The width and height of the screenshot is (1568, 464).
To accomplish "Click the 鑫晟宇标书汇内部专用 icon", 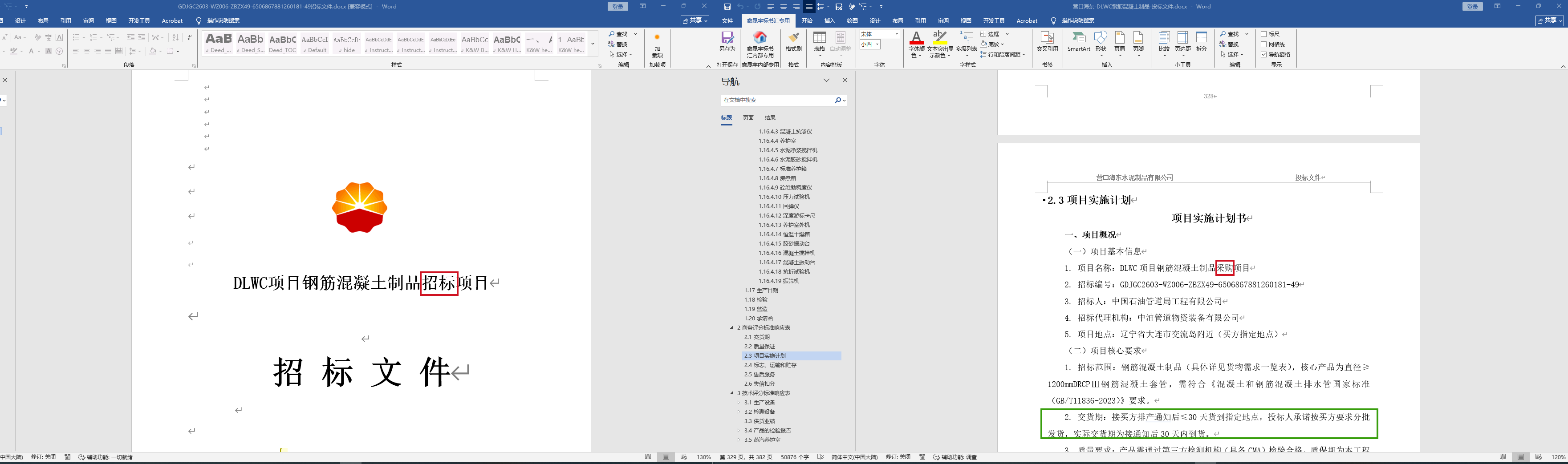I will (x=760, y=44).
